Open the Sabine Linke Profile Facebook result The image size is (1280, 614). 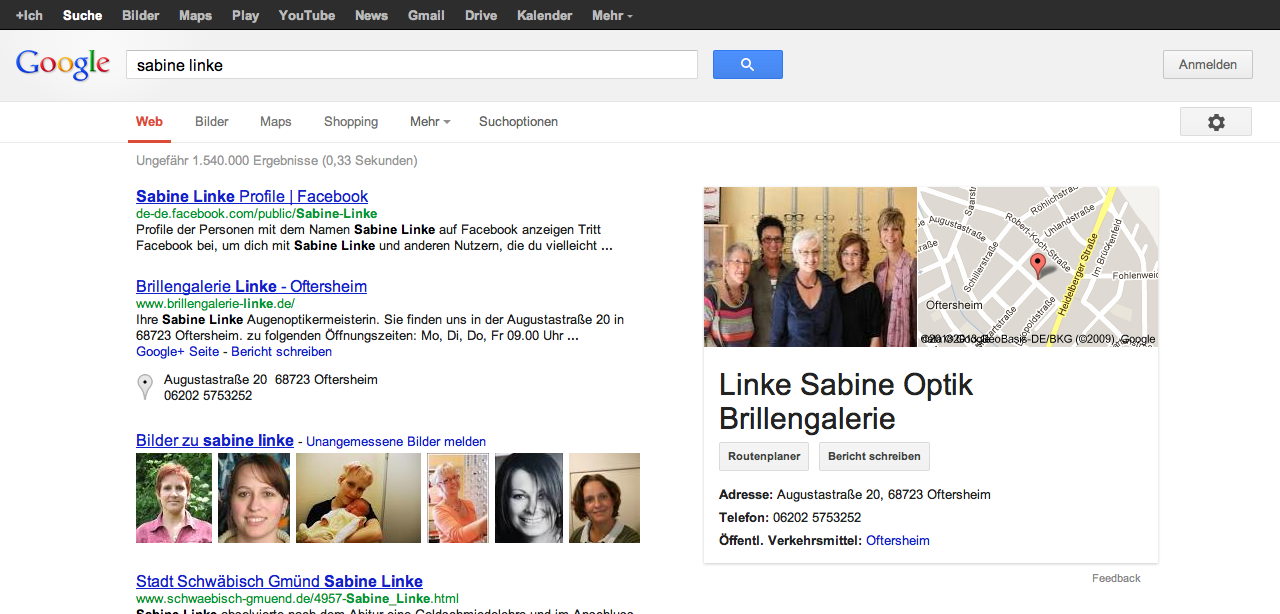pos(252,197)
